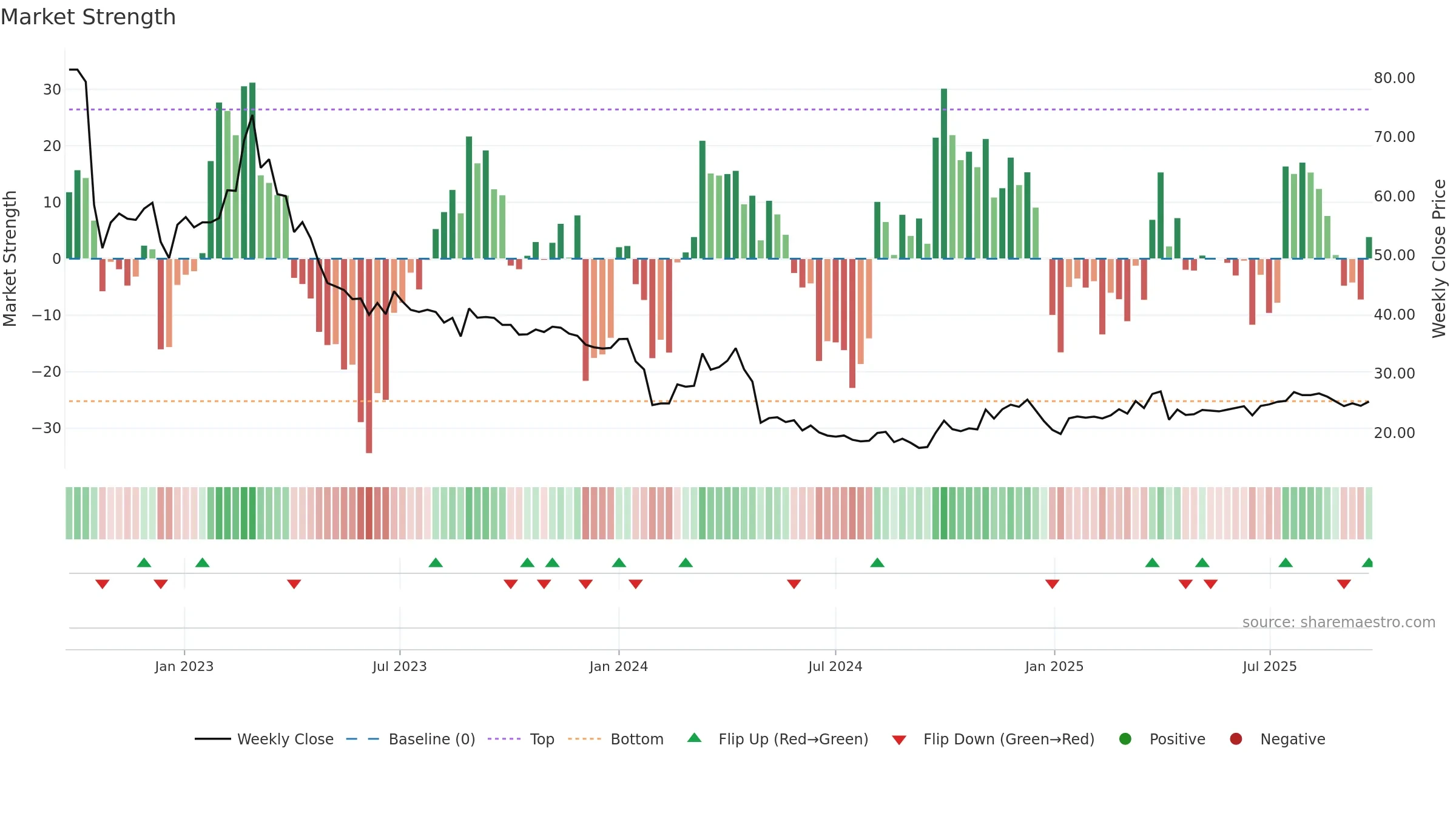Image resolution: width=1456 pixels, height=819 pixels.
Task: Click the 50.00 price axis tick
Action: 1395,255
